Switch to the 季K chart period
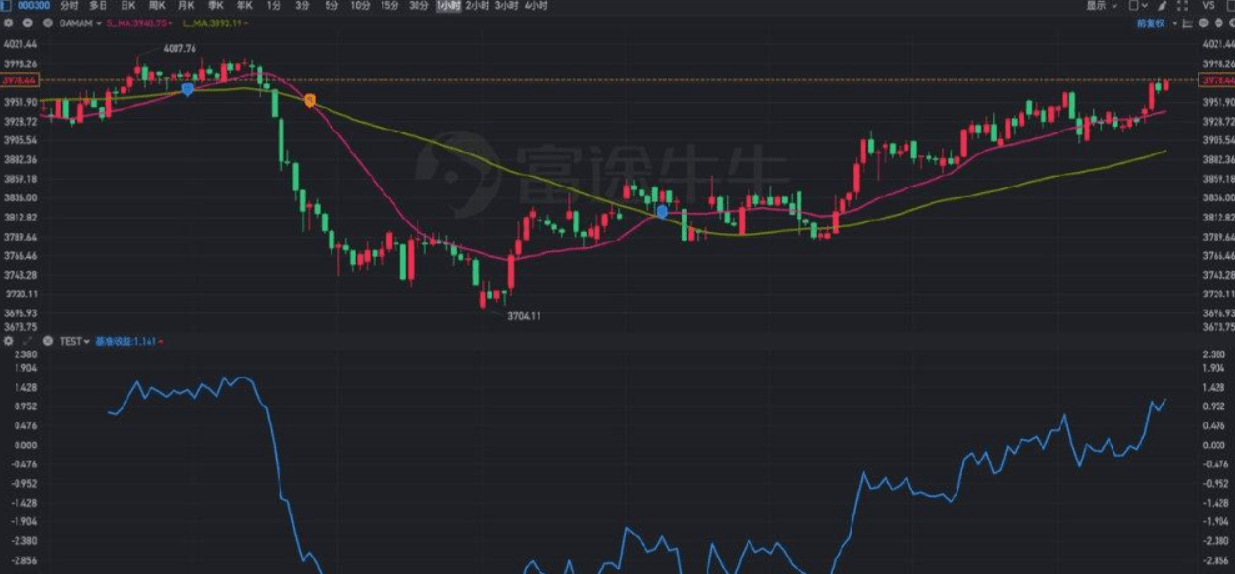The image size is (1235, 574). [215, 6]
